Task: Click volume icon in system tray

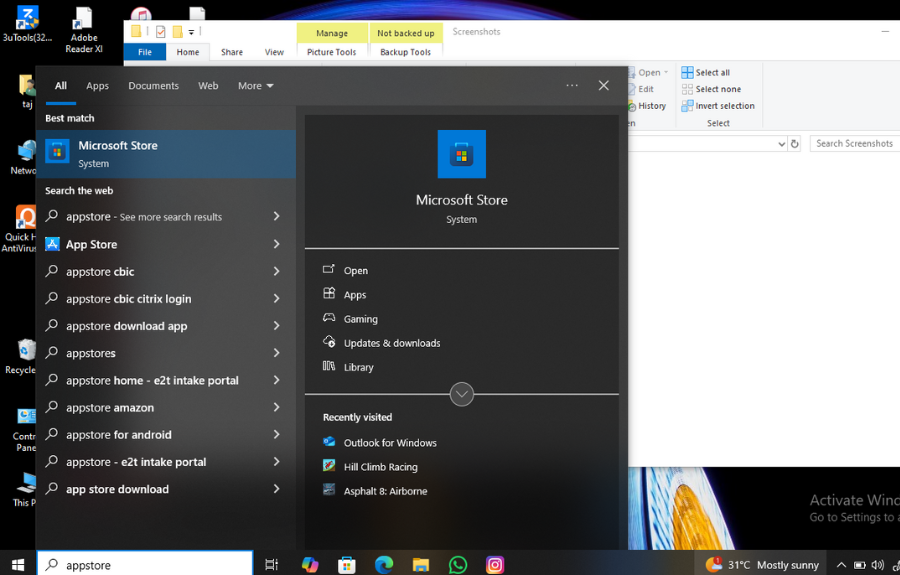Action: (877, 565)
